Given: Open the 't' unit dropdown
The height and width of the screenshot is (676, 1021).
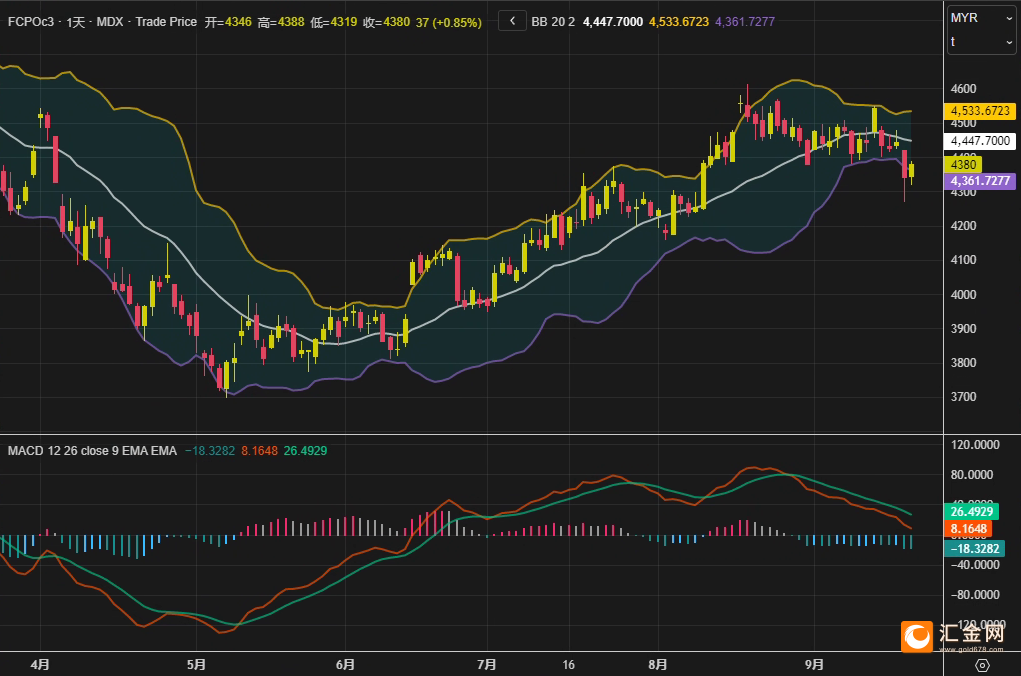Looking at the screenshot, I should (981, 42).
